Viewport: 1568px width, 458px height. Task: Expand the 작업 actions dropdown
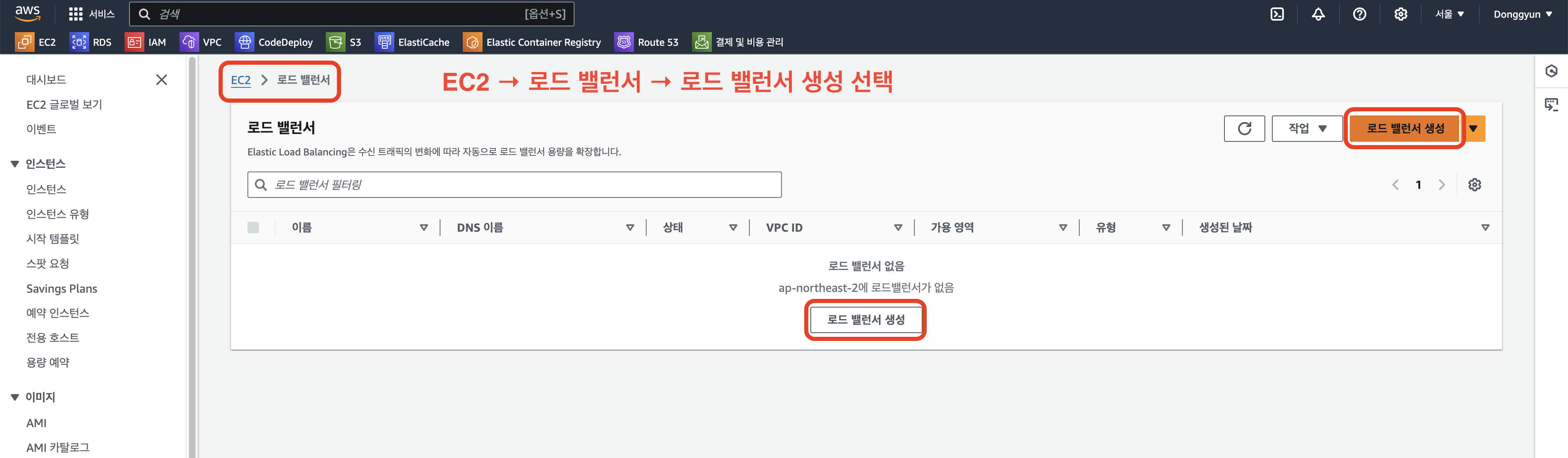pyautogui.click(x=1307, y=128)
